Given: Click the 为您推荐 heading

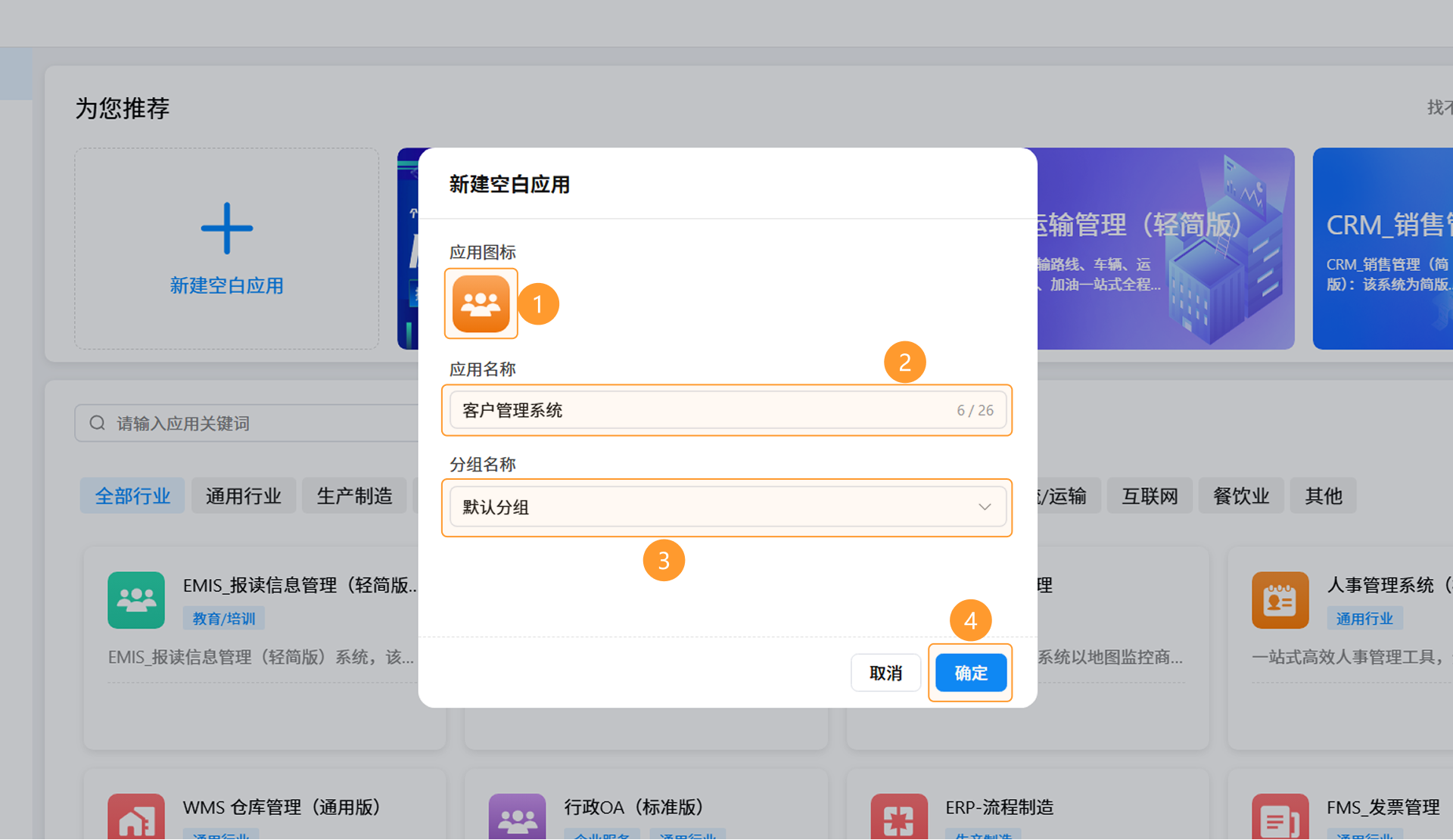Looking at the screenshot, I should tap(122, 108).
